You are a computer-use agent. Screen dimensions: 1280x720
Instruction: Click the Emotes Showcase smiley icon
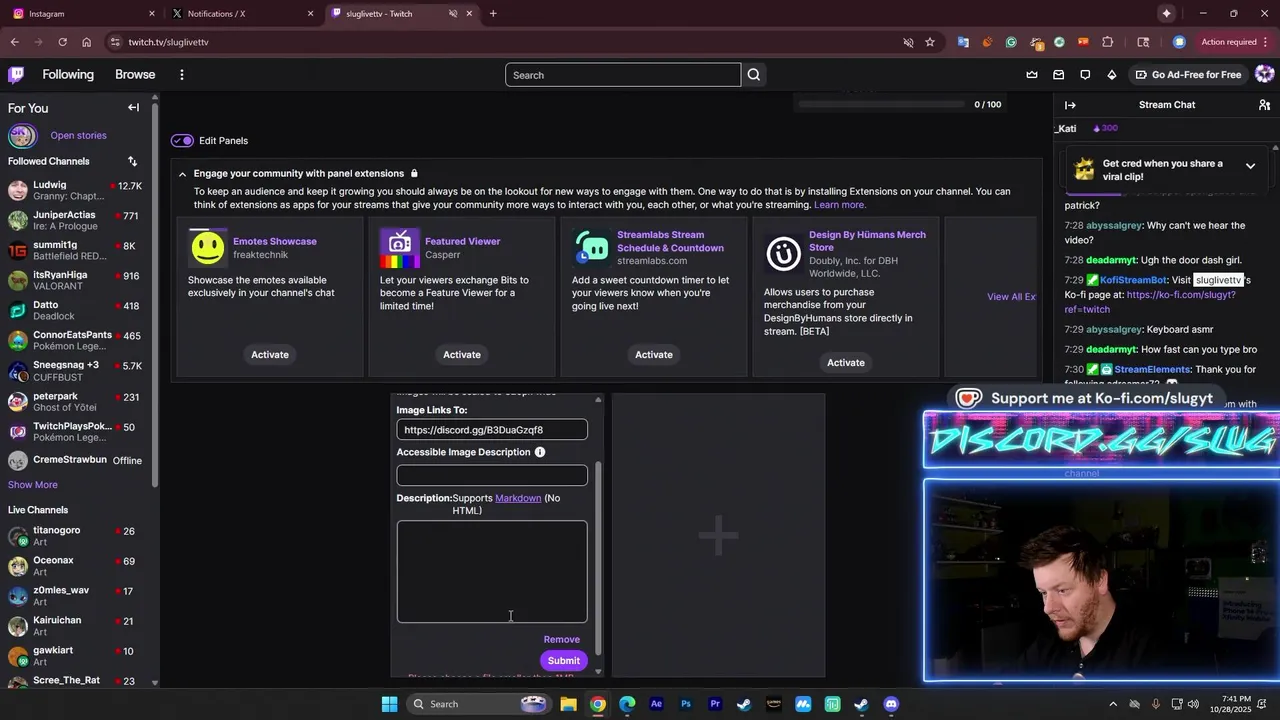pyautogui.click(x=208, y=248)
